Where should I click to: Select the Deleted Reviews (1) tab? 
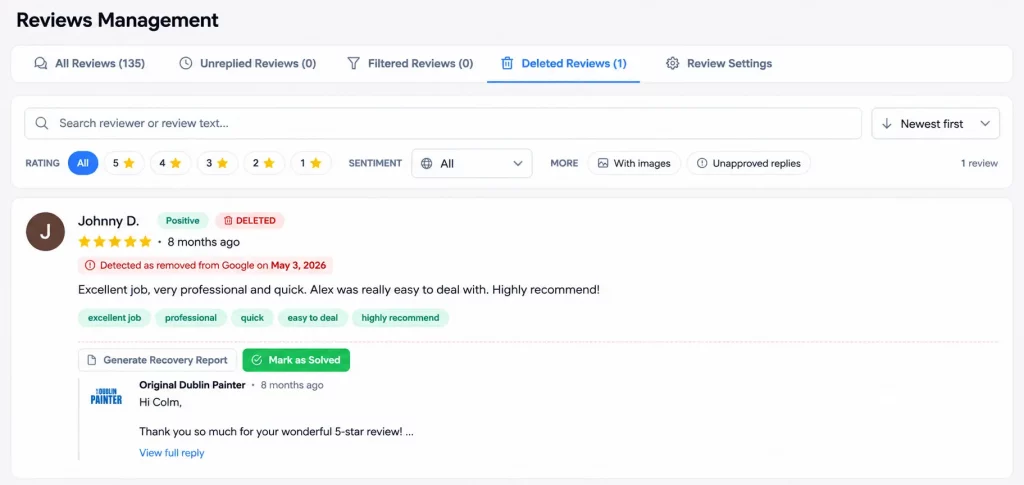coord(563,63)
